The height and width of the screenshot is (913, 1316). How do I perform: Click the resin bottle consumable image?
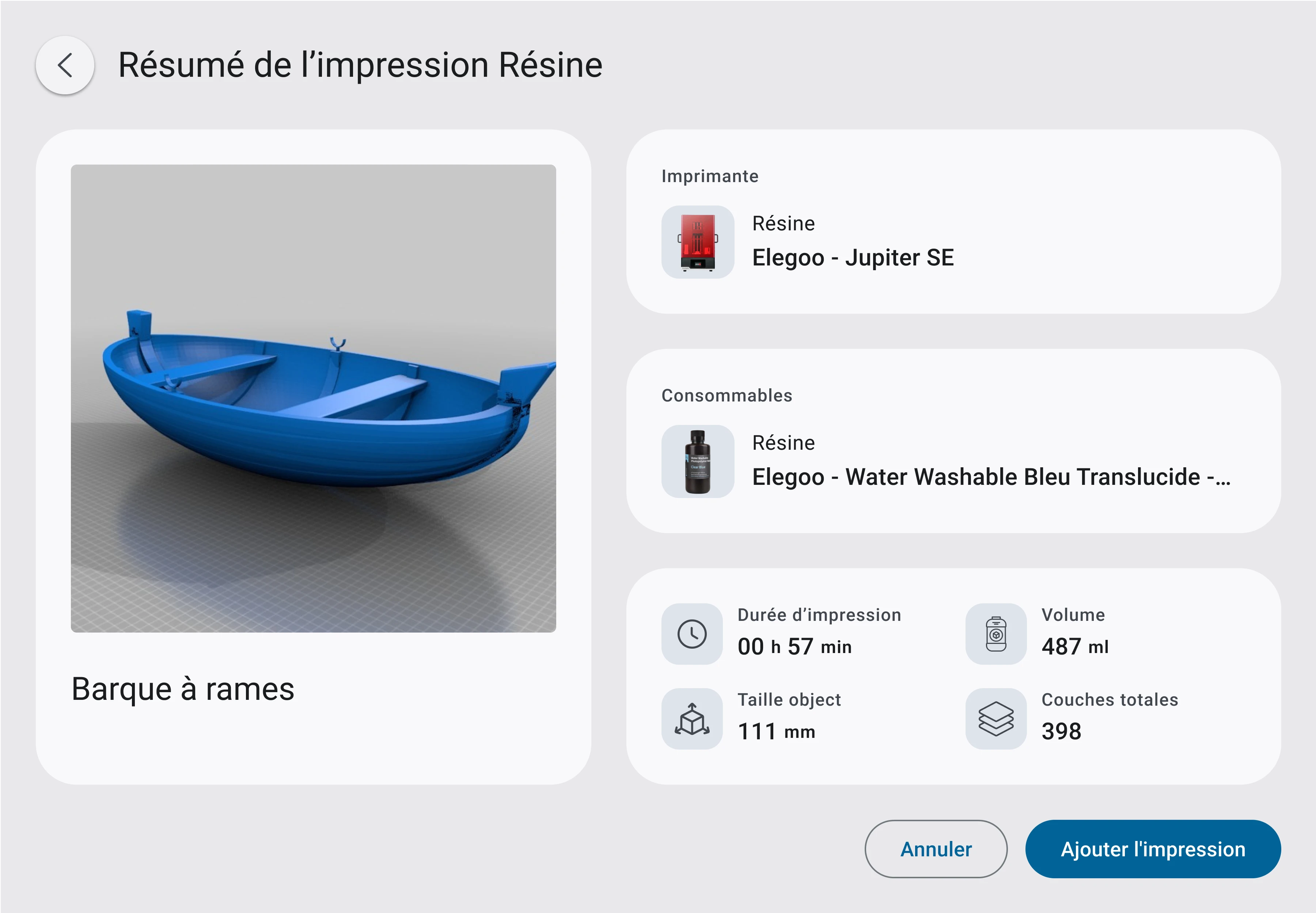(x=697, y=461)
